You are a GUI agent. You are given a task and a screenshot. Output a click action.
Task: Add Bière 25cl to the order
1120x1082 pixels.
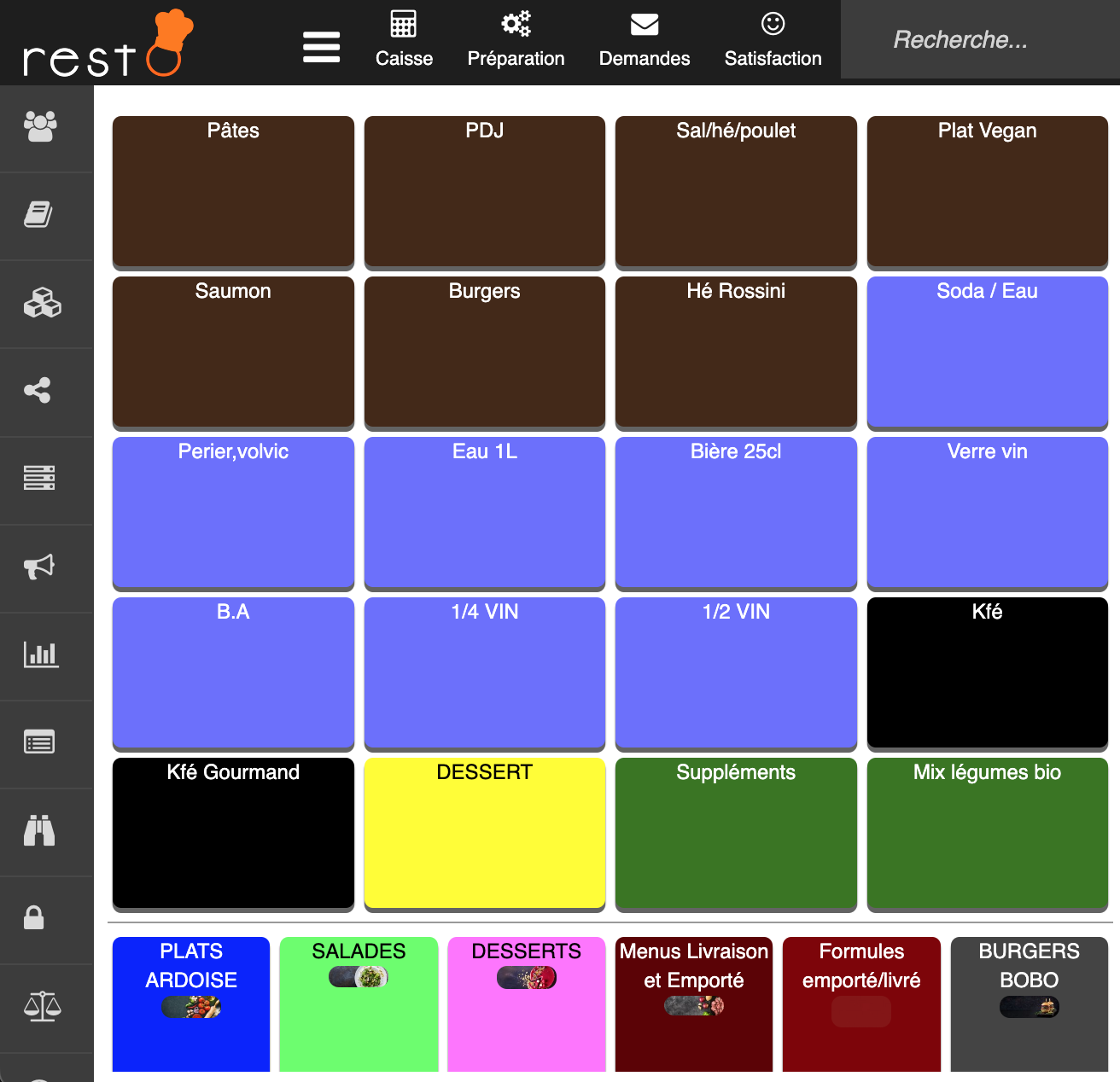pyautogui.click(x=736, y=512)
